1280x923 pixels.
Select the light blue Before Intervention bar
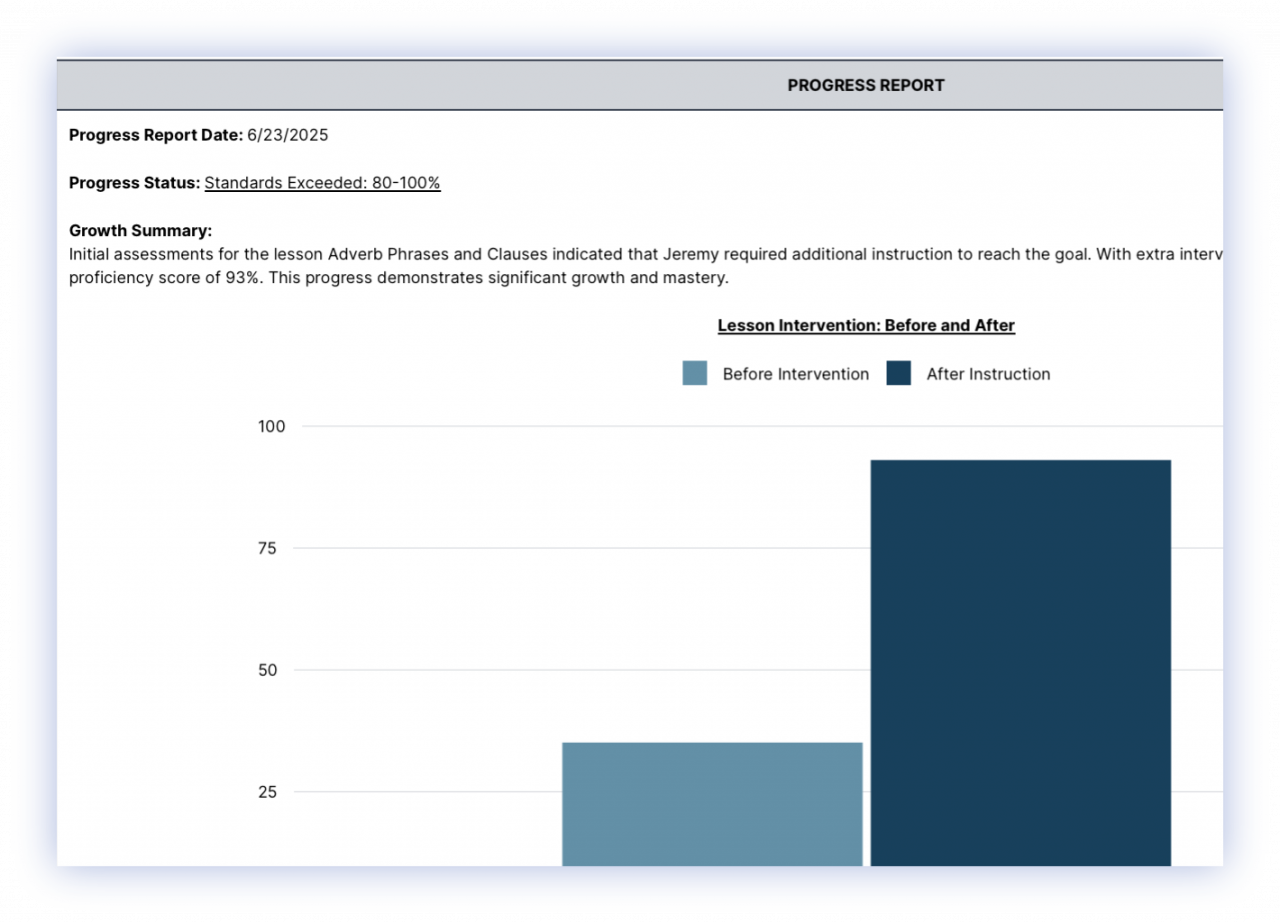click(x=712, y=803)
